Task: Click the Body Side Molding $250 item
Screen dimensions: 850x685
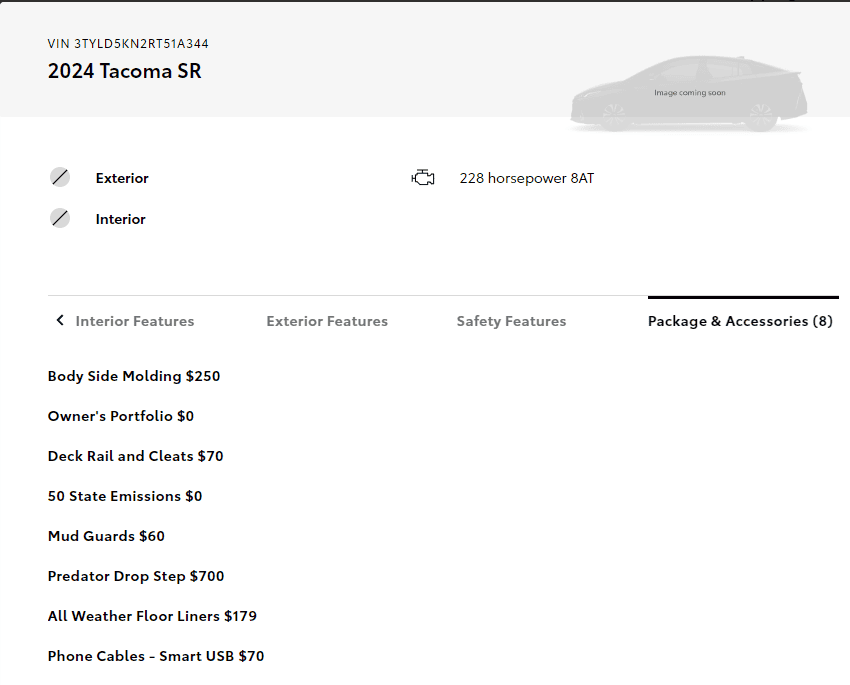Action: [x=134, y=376]
